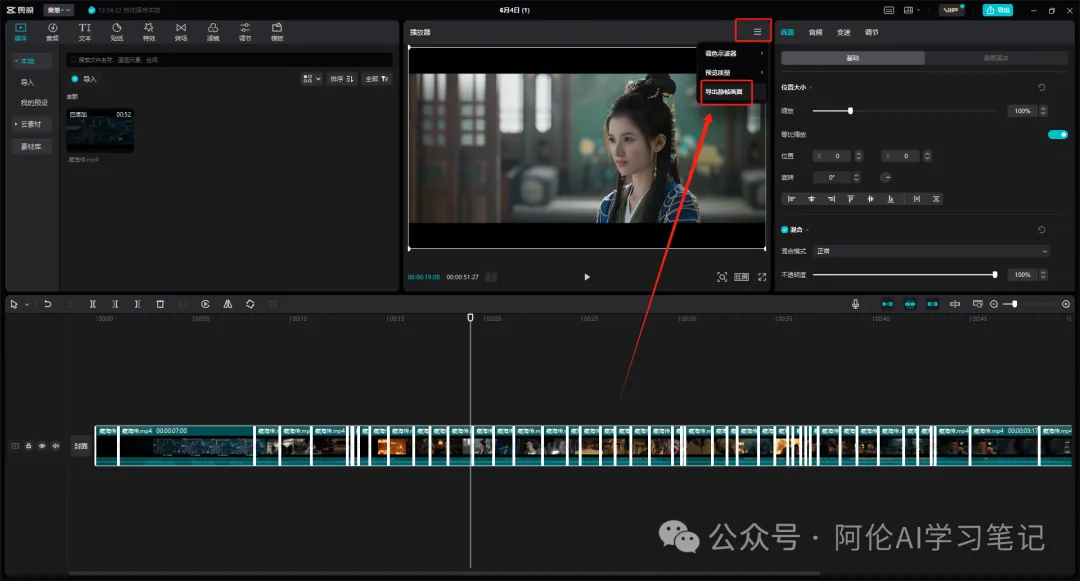Expand the 混合模式 blend mode dropdown
The height and width of the screenshot is (581, 1080).
point(932,251)
